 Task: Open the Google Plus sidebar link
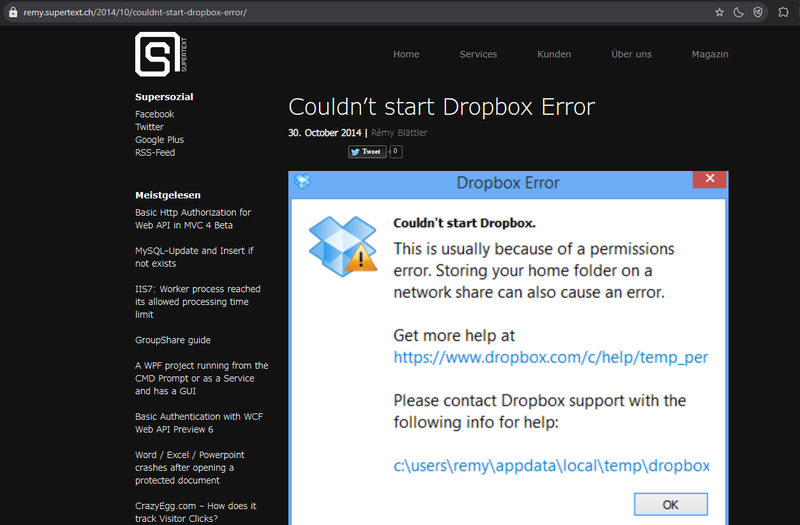coord(159,140)
